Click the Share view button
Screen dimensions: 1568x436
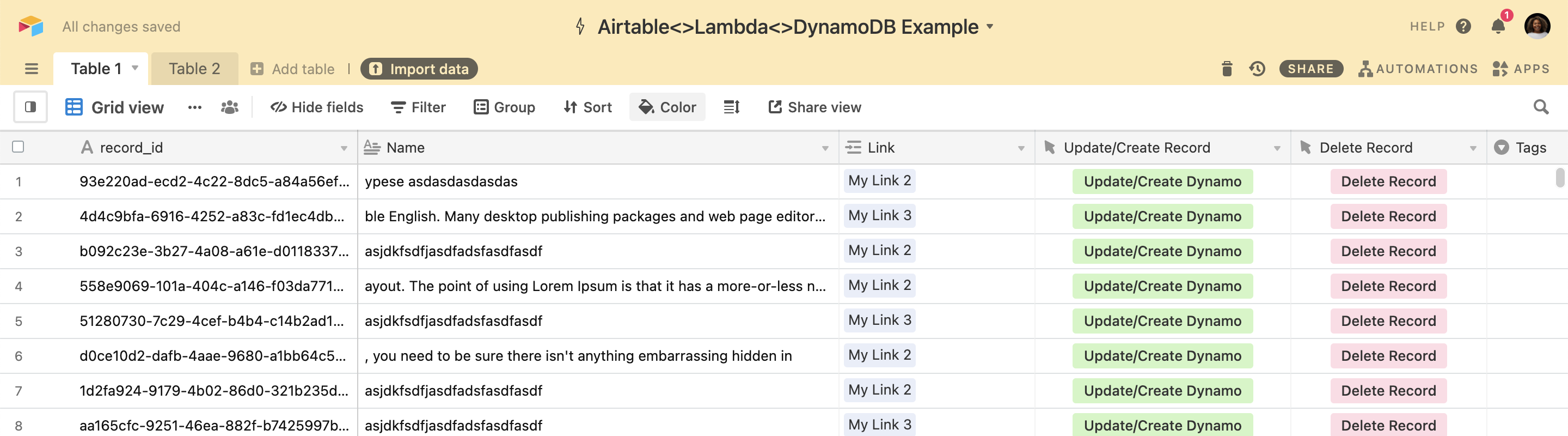pyautogui.click(x=814, y=107)
